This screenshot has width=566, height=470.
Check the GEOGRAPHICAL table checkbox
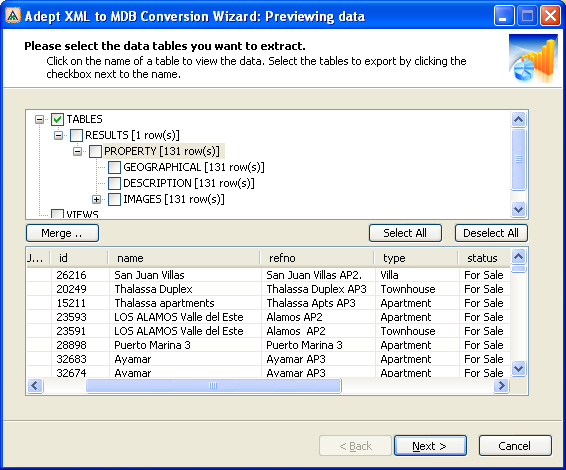(114, 167)
